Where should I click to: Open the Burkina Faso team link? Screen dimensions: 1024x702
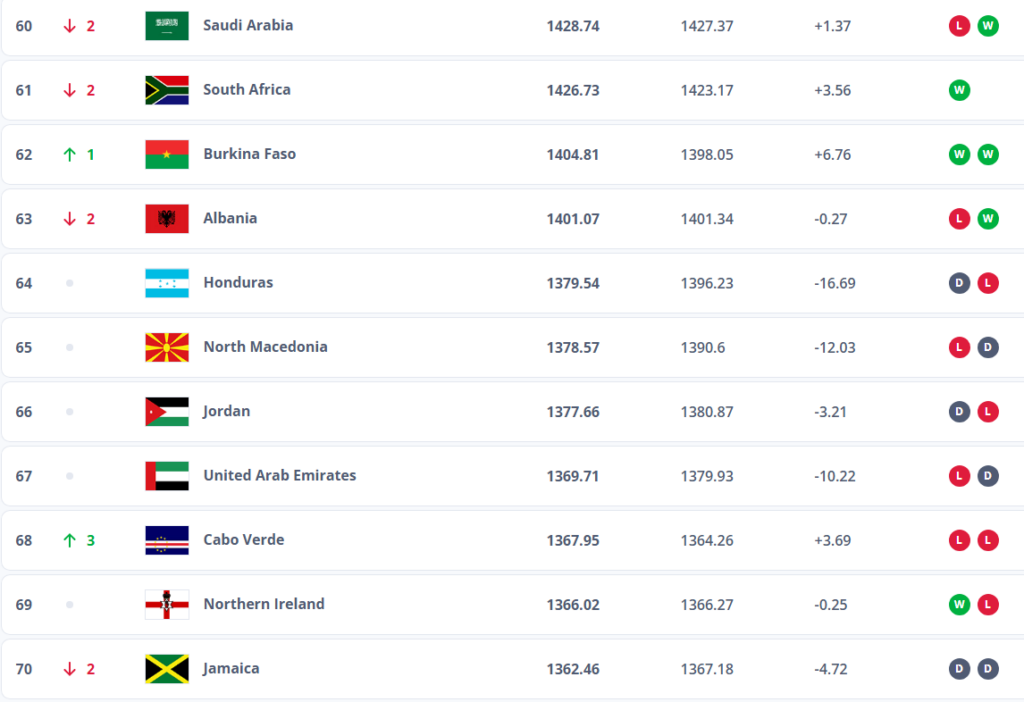[249, 154]
